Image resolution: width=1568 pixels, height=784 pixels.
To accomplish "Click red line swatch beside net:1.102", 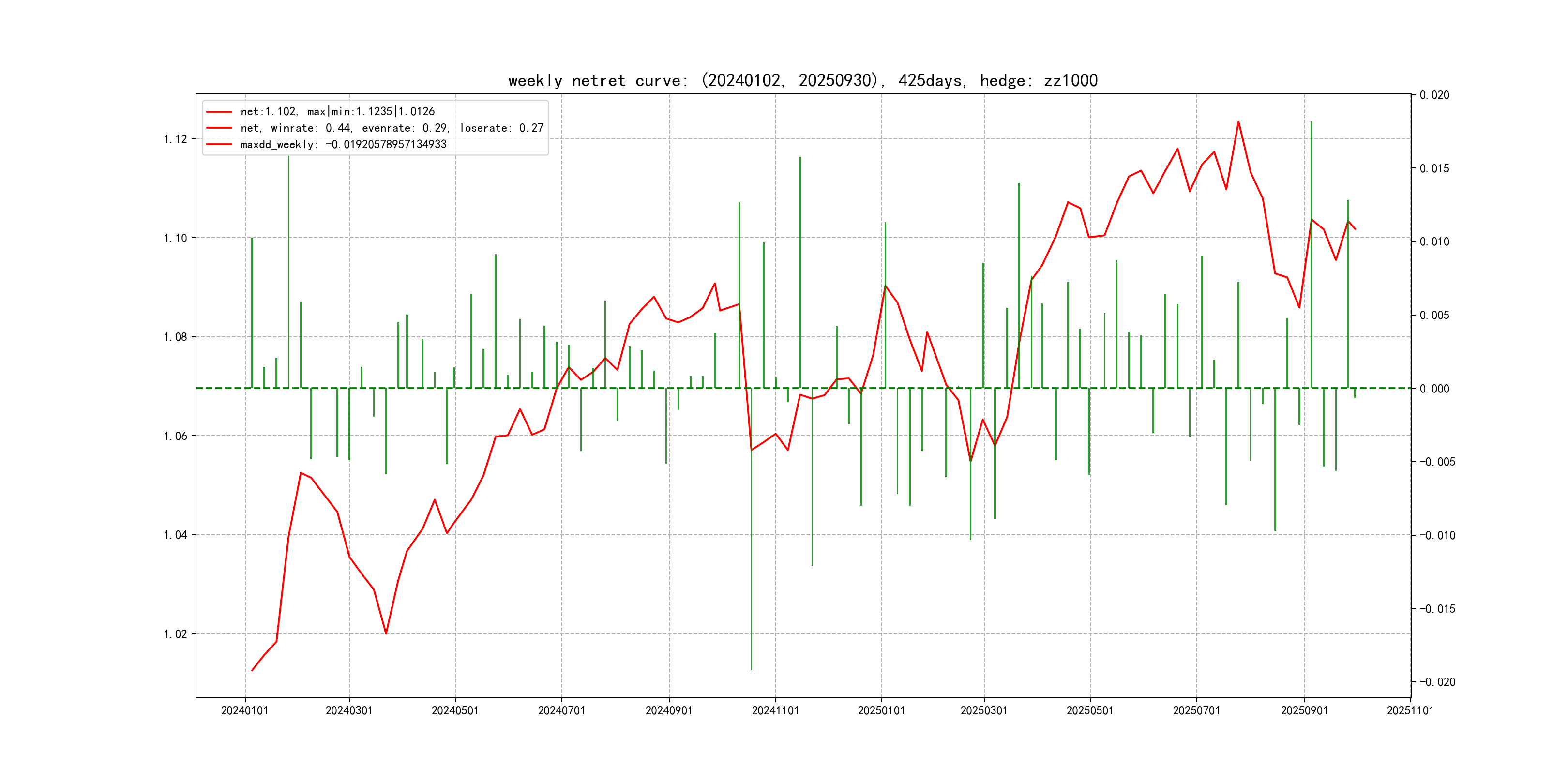I will click(219, 112).
